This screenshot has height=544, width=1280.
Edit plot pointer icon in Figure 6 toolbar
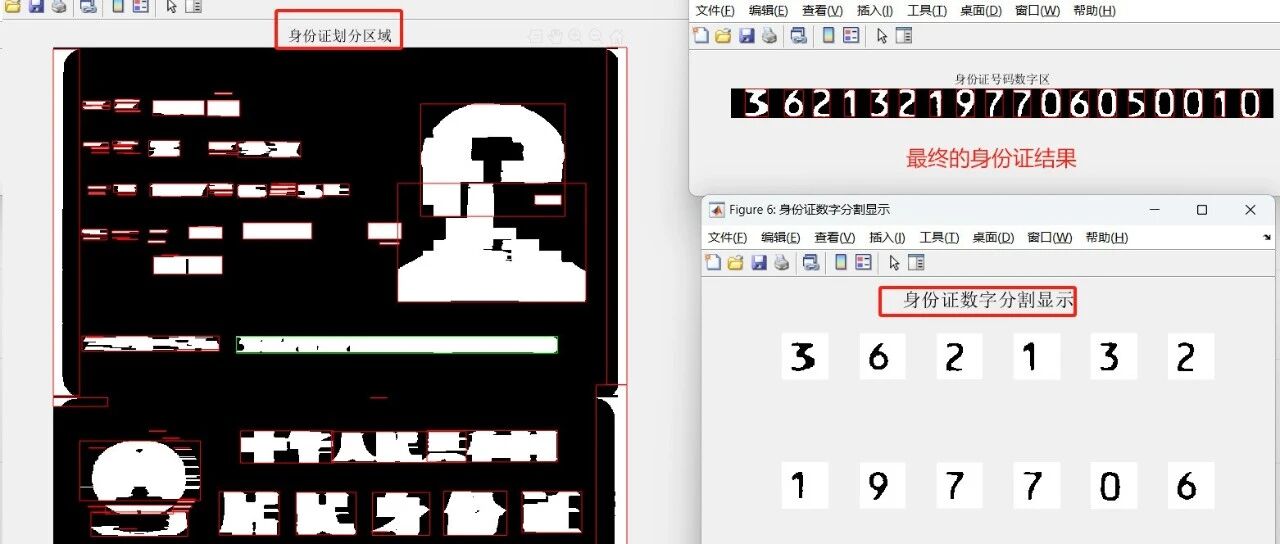coord(893,262)
